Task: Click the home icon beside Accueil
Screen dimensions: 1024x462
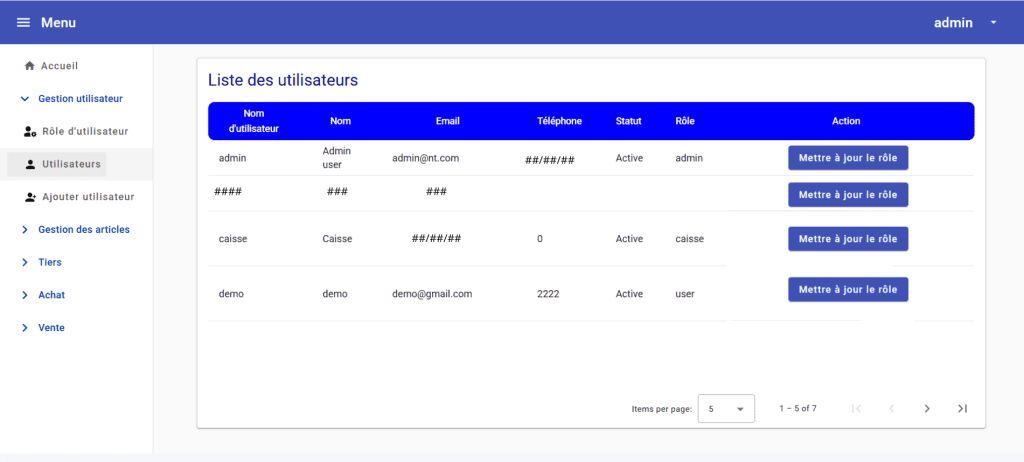Action: (29, 66)
